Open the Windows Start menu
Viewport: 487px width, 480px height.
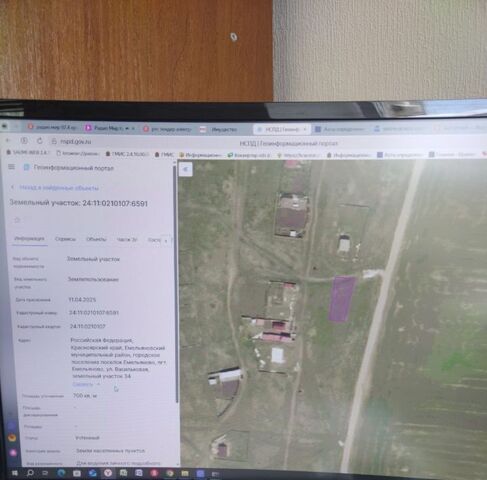coord(15,473)
